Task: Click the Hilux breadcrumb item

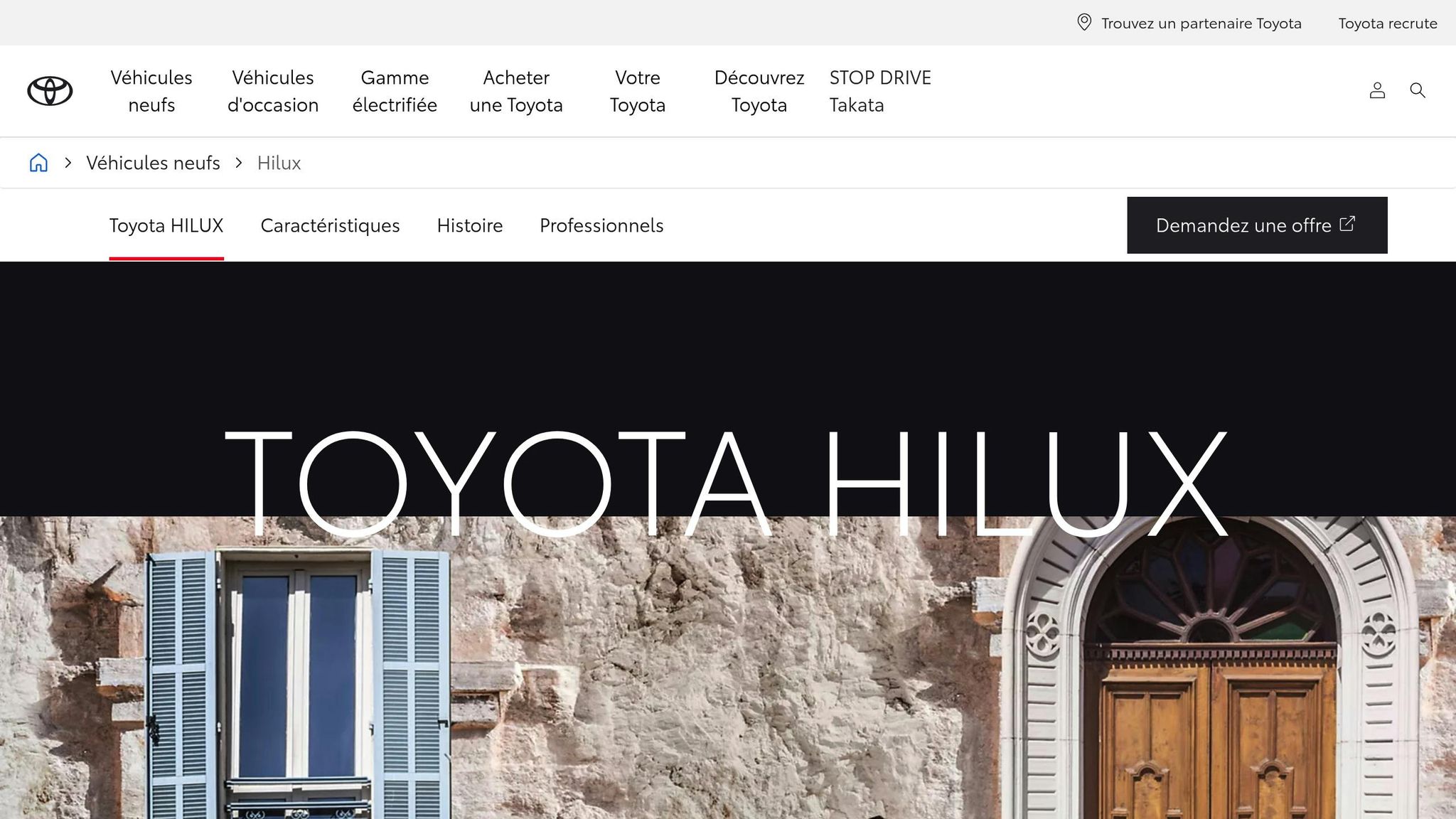Action: pos(279,163)
